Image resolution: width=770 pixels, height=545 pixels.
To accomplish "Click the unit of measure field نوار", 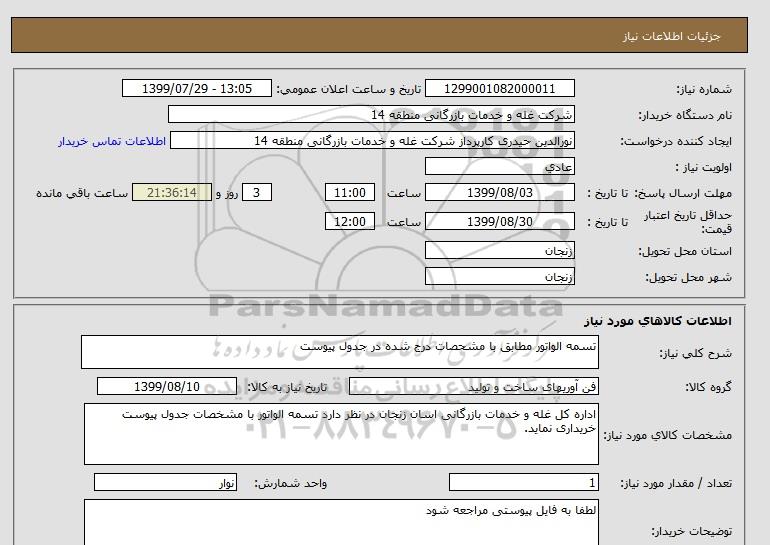I will pos(165,482).
